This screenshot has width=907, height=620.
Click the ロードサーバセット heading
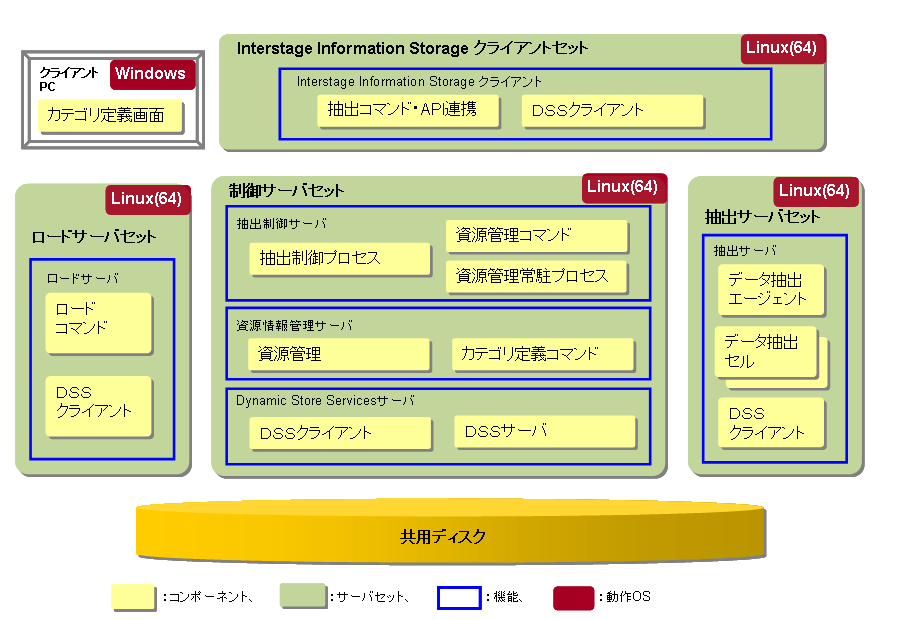[x=93, y=237]
